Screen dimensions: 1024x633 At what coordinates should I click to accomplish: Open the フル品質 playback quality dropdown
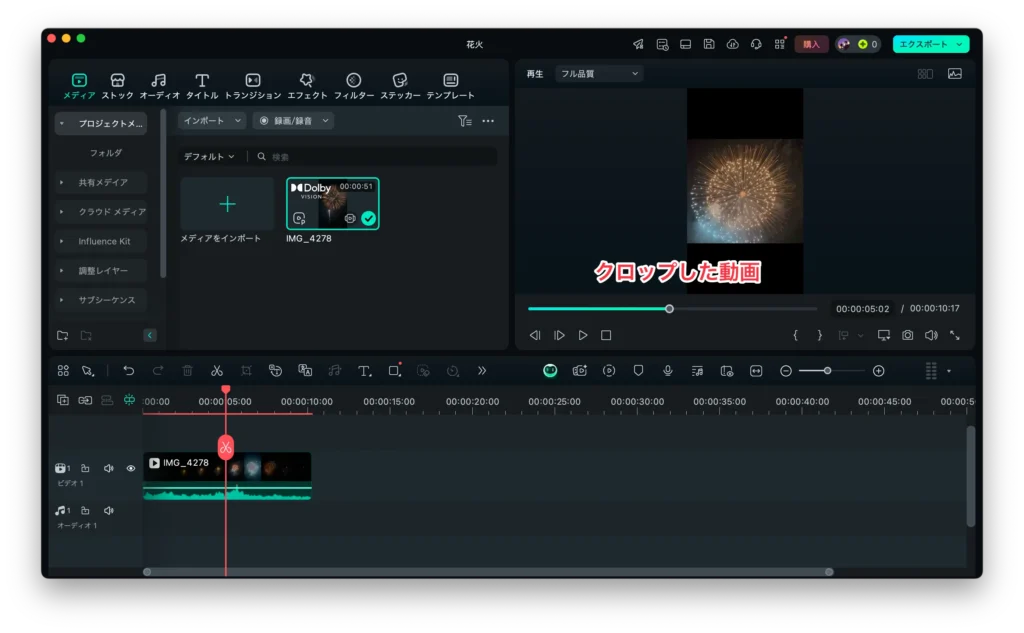tap(598, 74)
